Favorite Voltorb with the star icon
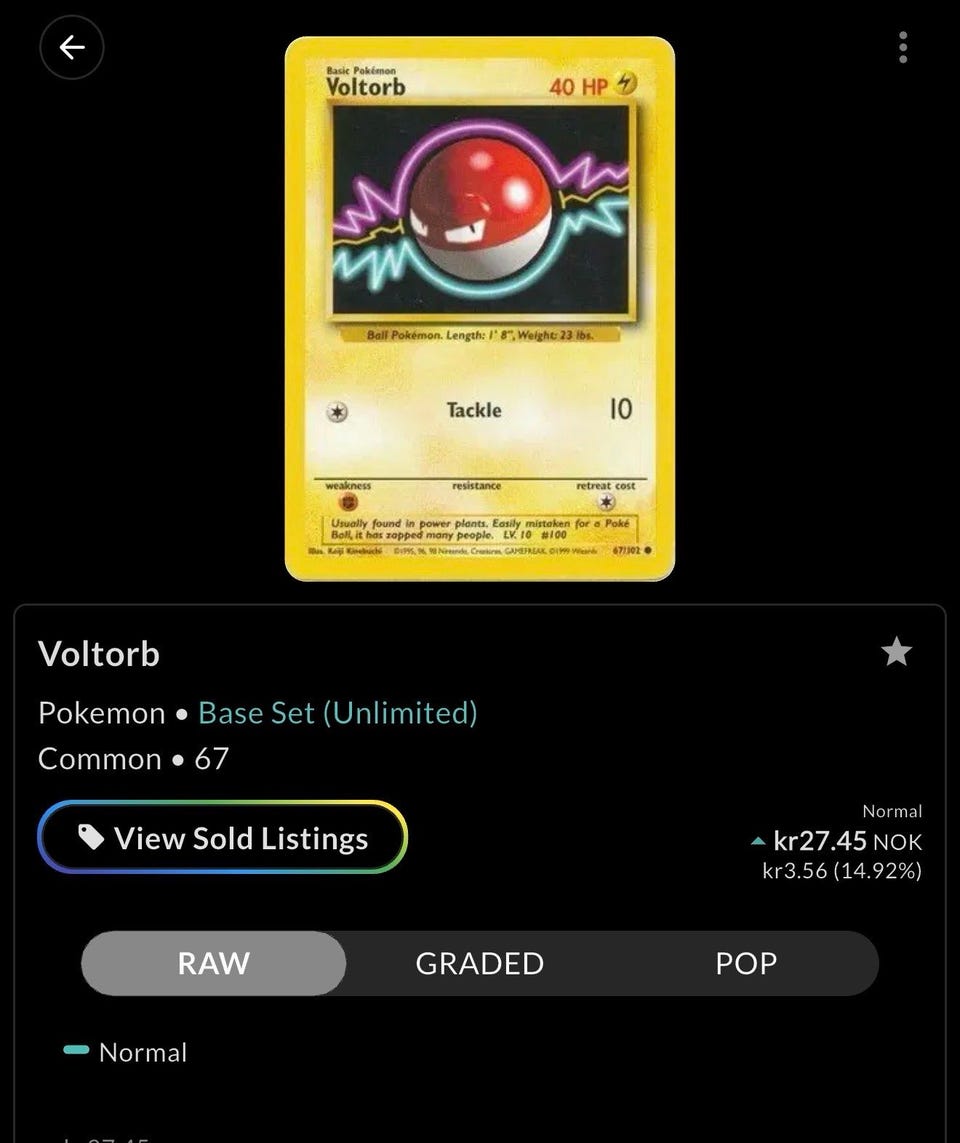 (x=896, y=652)
